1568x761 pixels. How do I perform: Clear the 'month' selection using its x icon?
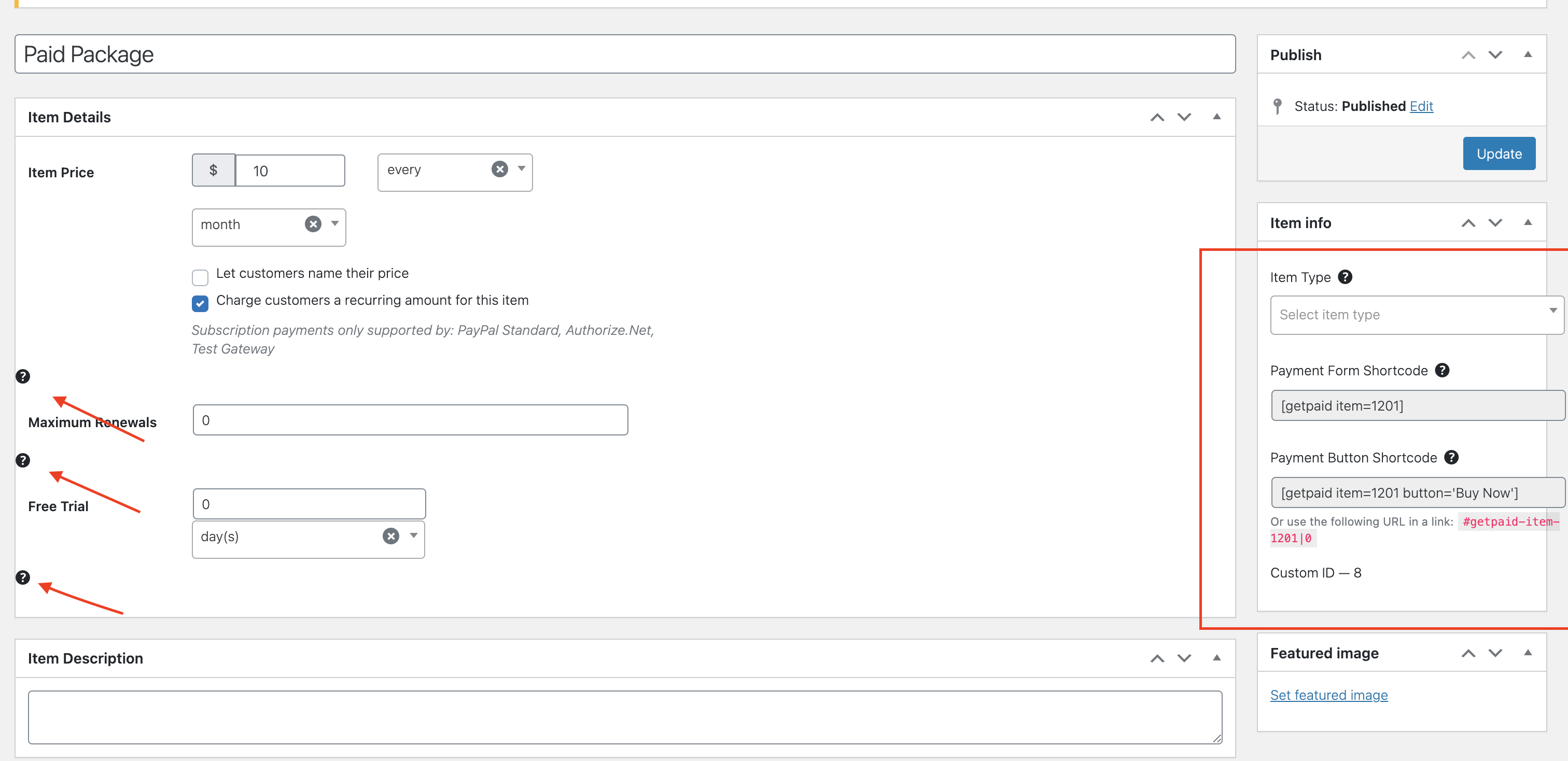click(313, 224)
